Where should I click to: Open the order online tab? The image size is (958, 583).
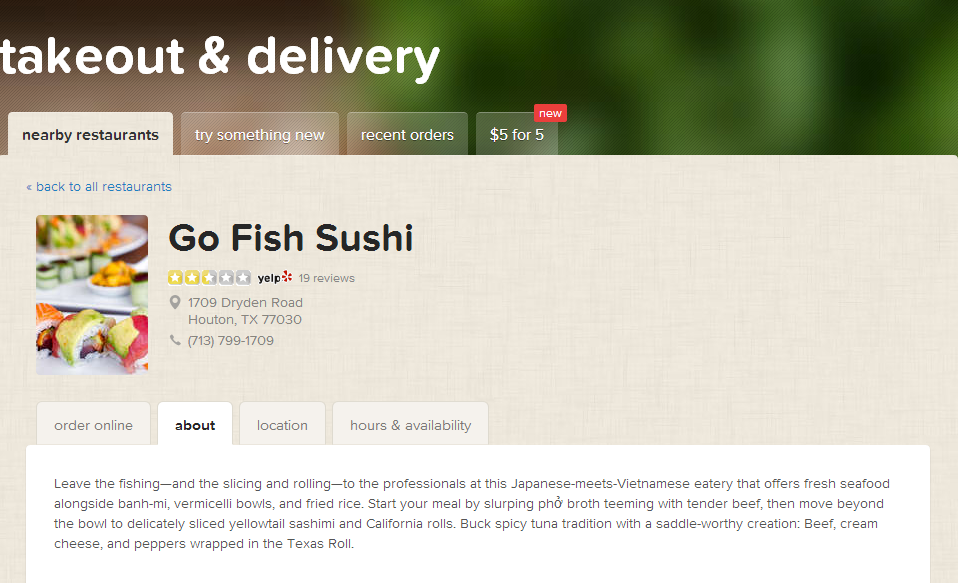pos(93,425)
